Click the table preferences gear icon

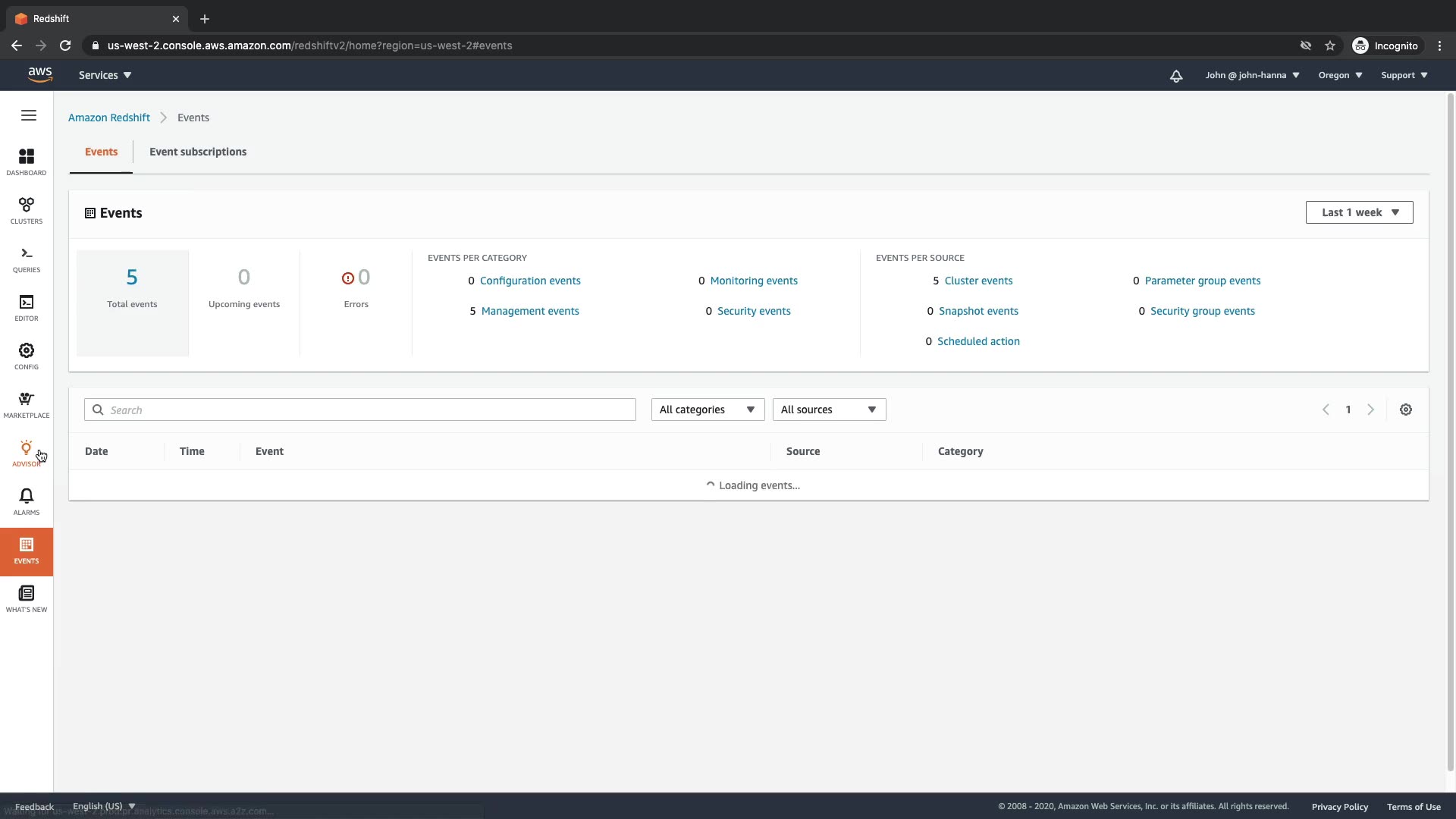click(1405, 409)
